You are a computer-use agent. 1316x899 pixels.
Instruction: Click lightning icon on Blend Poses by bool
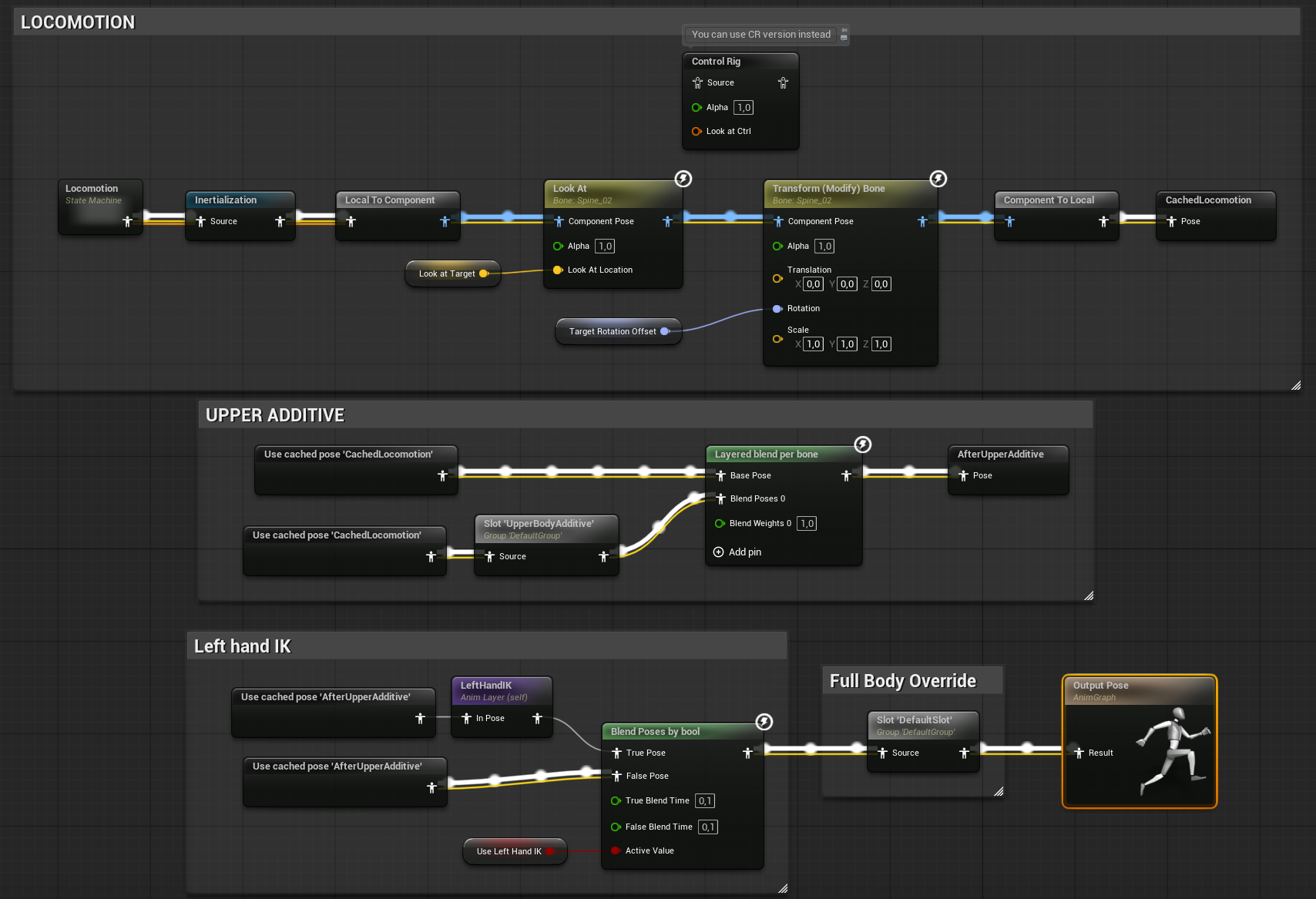point(764,722)
